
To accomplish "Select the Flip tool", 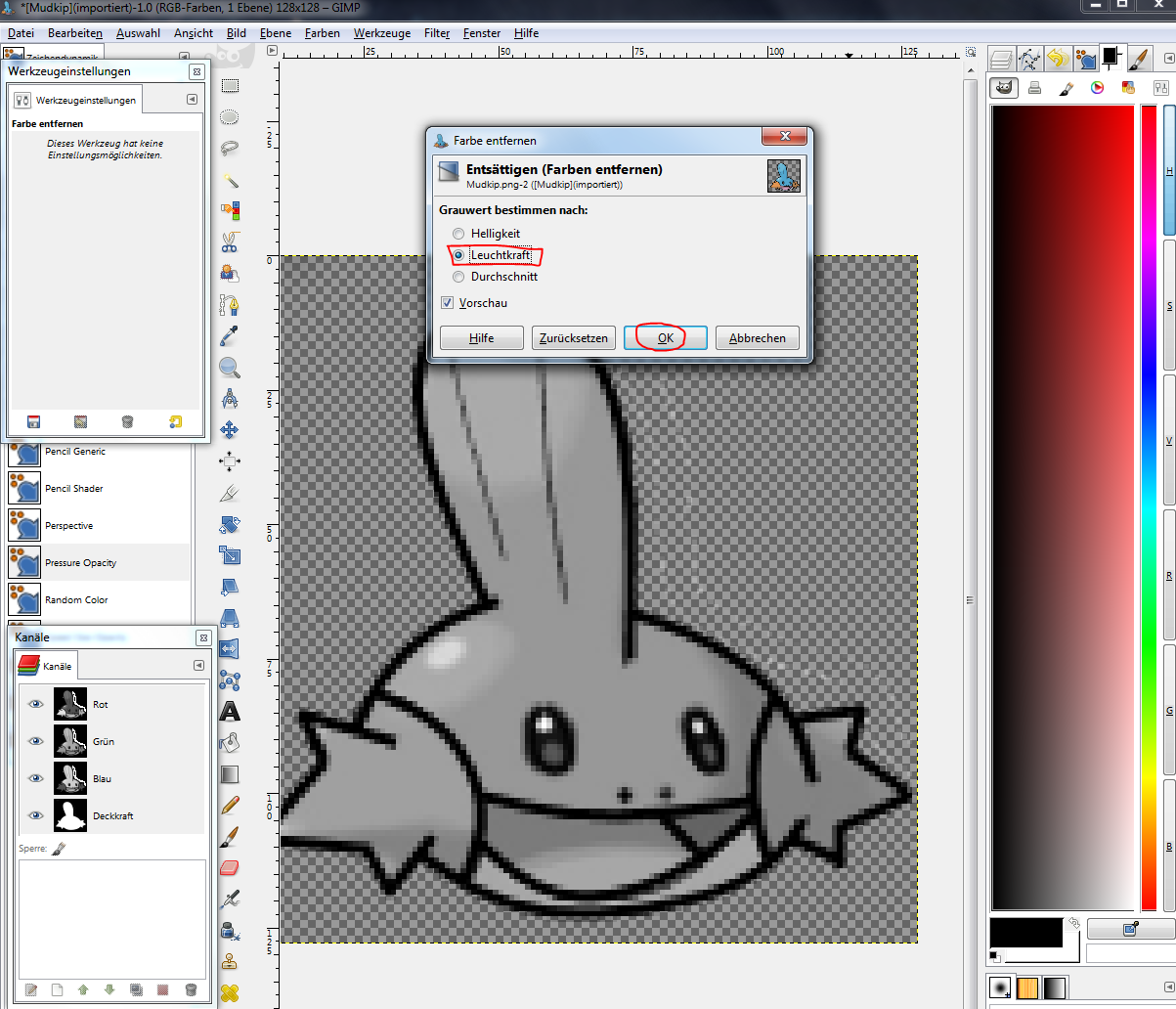I will [230, 649].
